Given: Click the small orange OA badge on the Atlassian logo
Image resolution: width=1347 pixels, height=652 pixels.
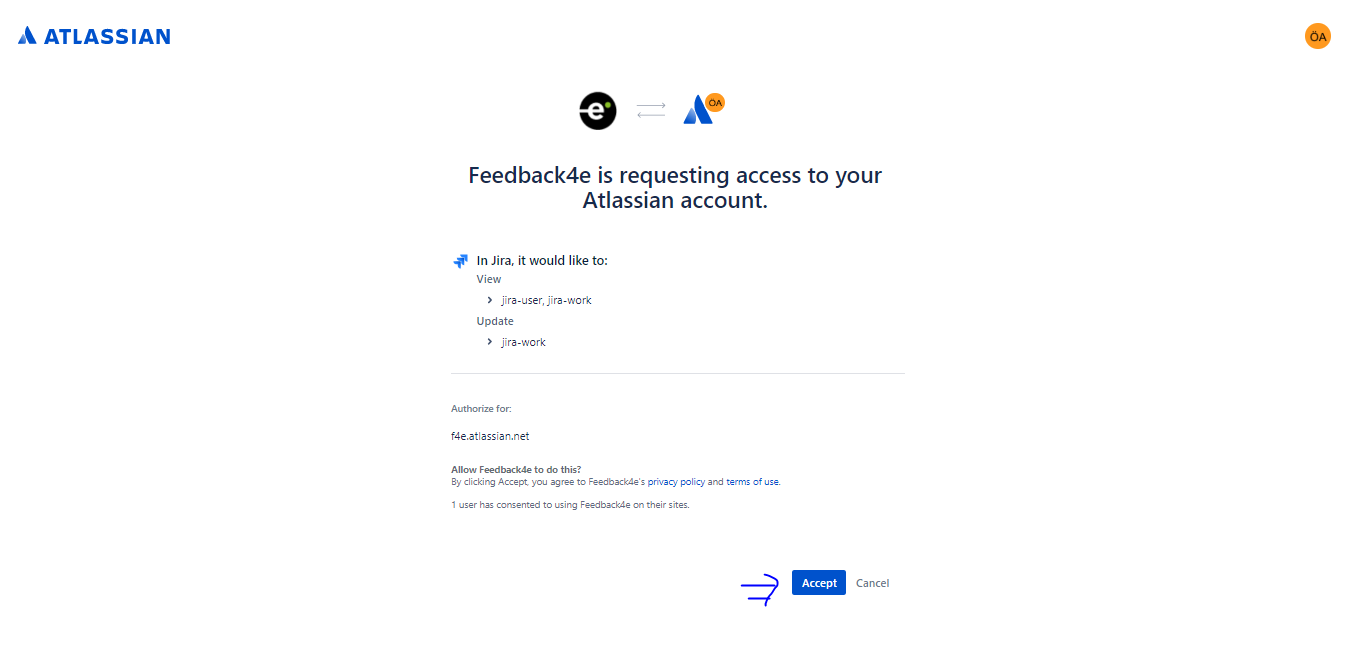Looking at the screenshot, I should pos(714,102).
